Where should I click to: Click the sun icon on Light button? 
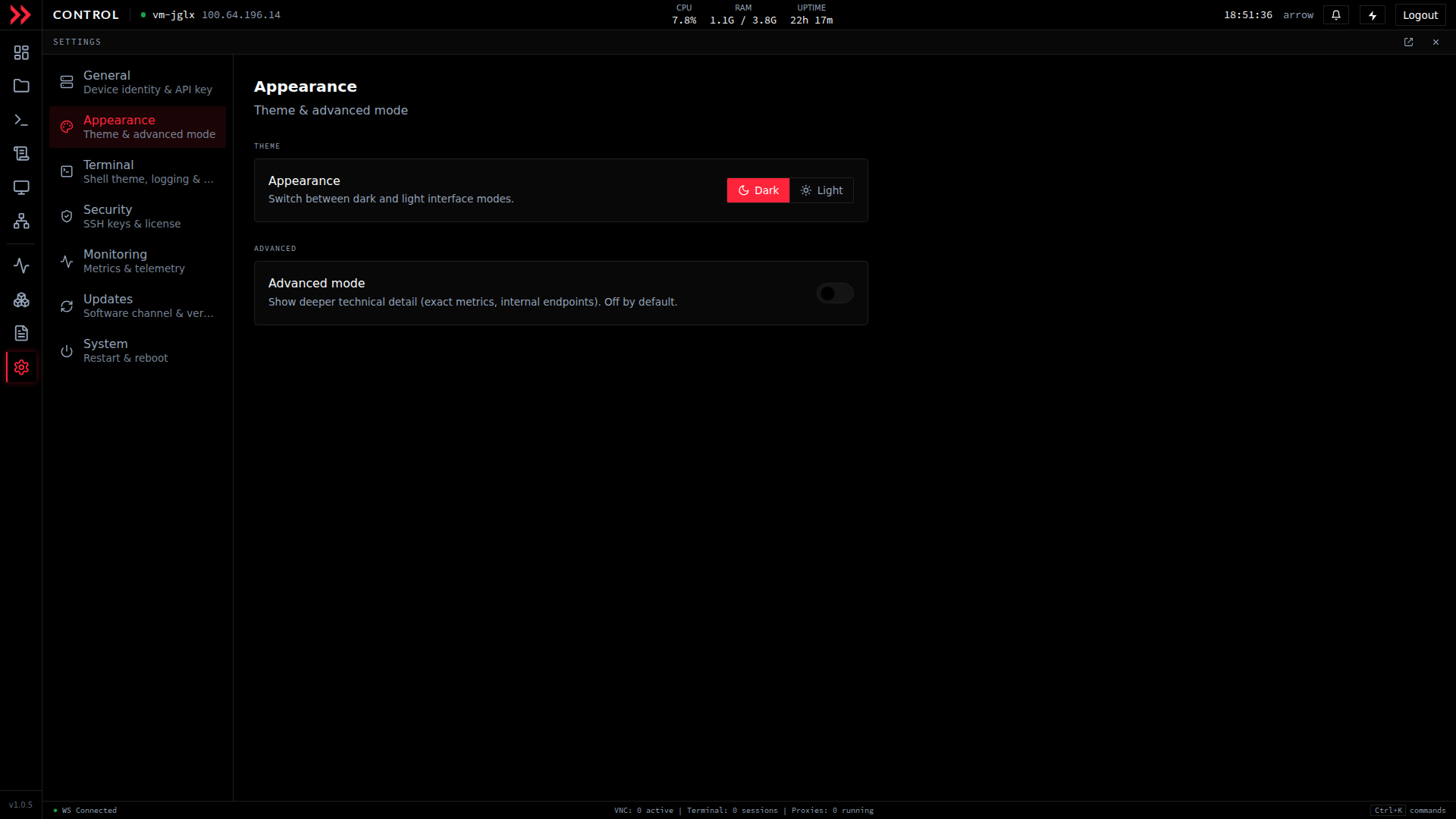tap(806, 190)
